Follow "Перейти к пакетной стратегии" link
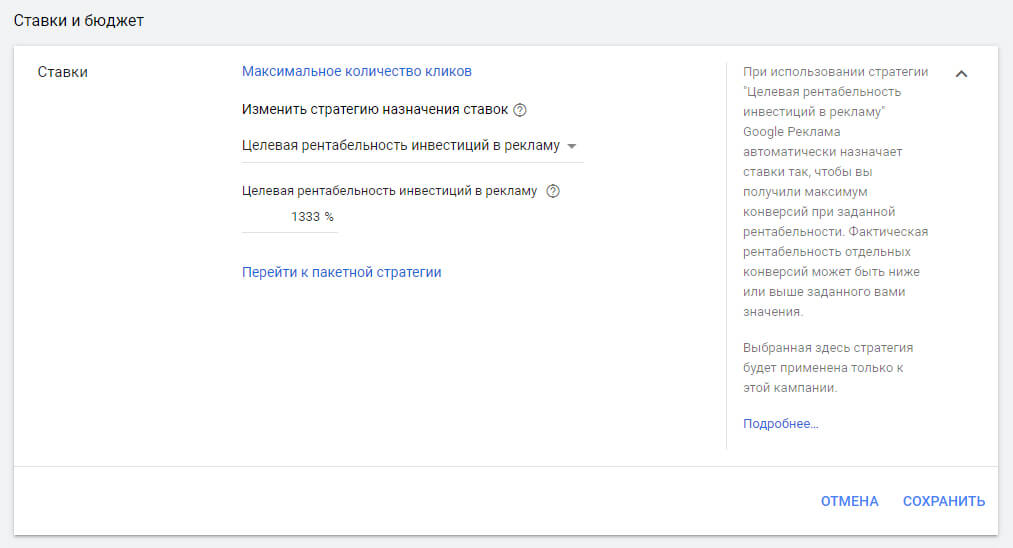 (x=341, y=272)
